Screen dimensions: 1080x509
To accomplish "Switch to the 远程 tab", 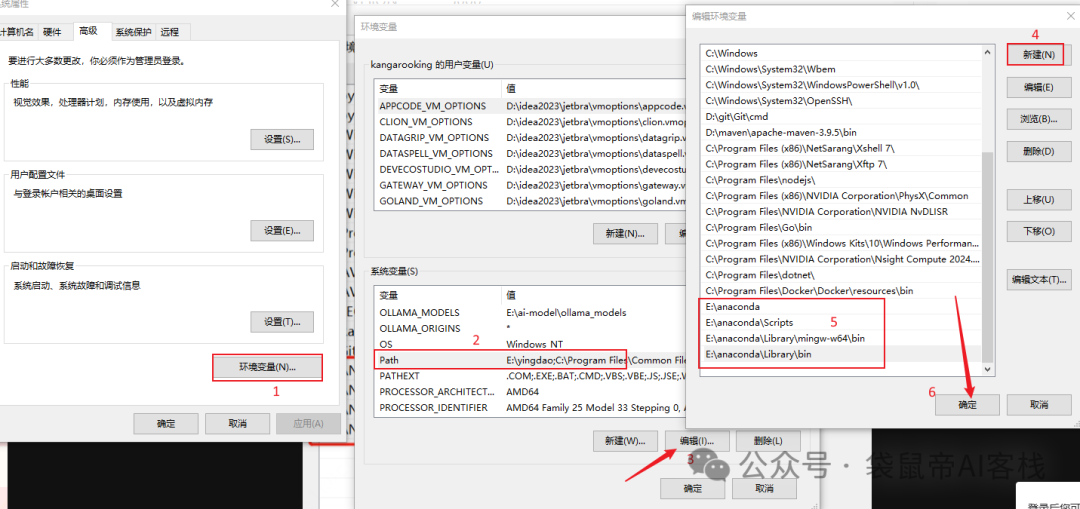I will [169, 32].
